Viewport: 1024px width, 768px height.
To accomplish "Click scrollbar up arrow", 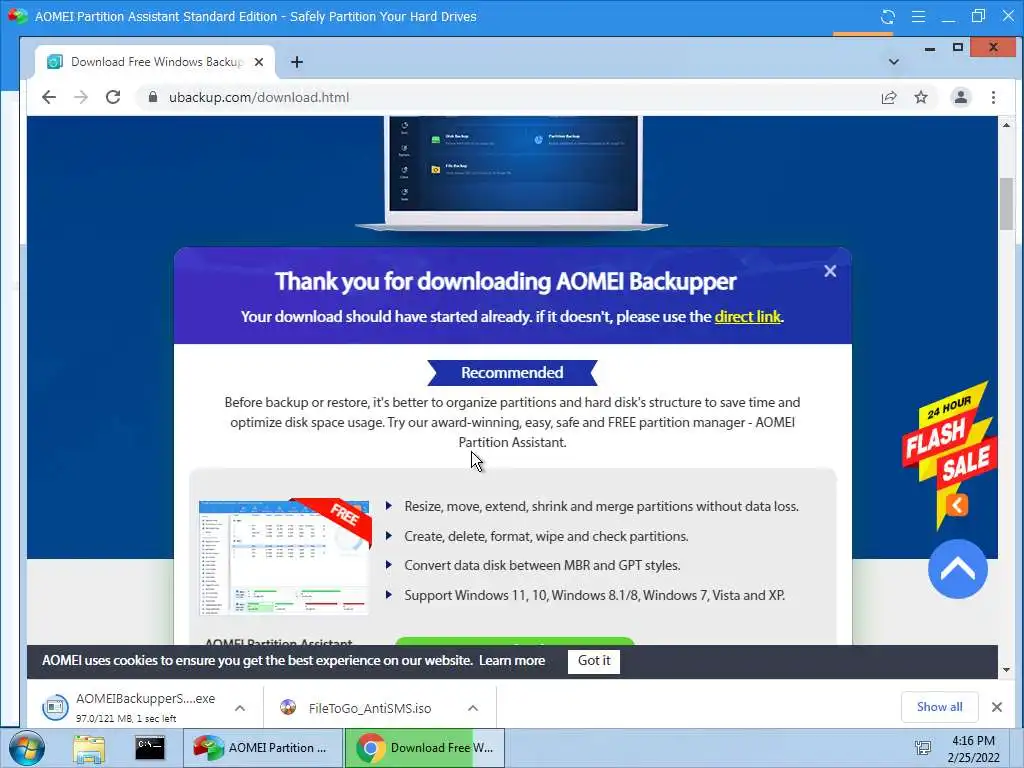I will [x=1006, y=125].
